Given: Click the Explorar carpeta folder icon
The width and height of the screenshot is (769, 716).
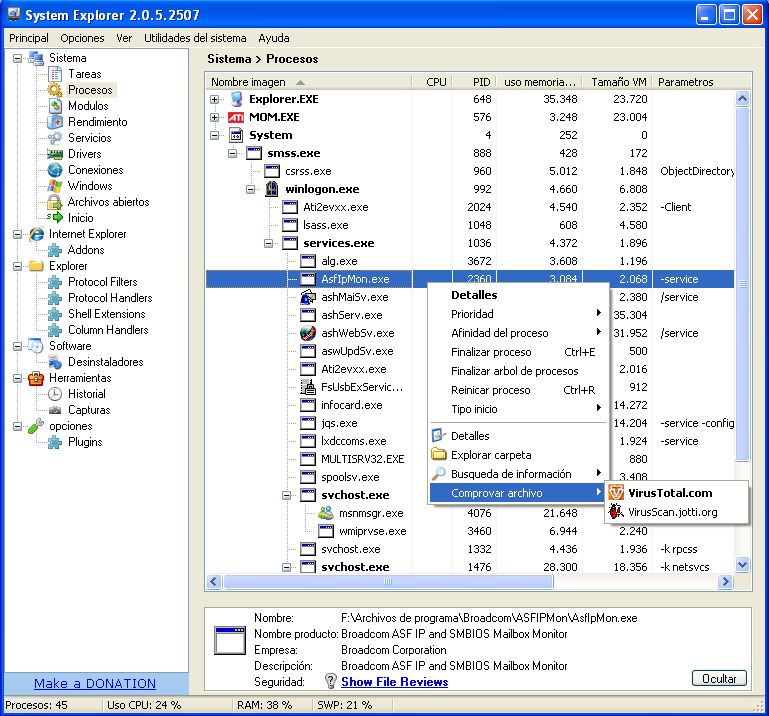Looking at the screenshot, I should click(x=438, y=454).
